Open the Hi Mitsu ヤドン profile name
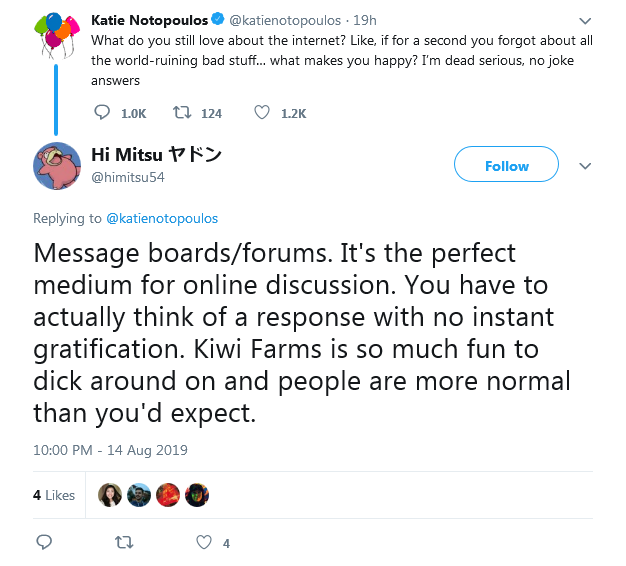The width and height of the screenshot is (626, 566). click(156, 154)
